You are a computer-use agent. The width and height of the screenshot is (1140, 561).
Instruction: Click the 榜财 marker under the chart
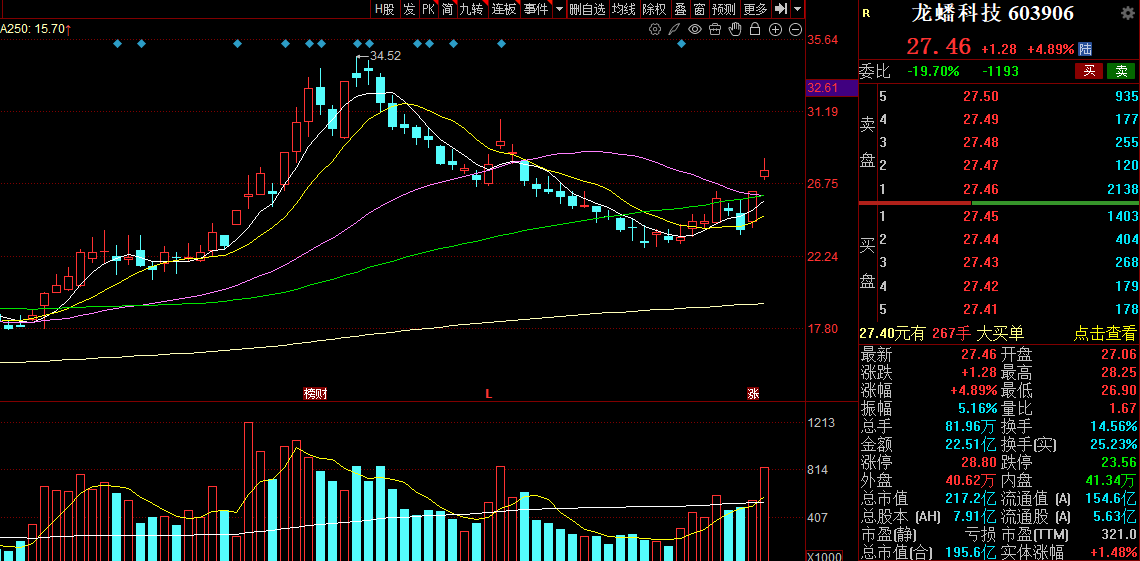tap(315, 394)
